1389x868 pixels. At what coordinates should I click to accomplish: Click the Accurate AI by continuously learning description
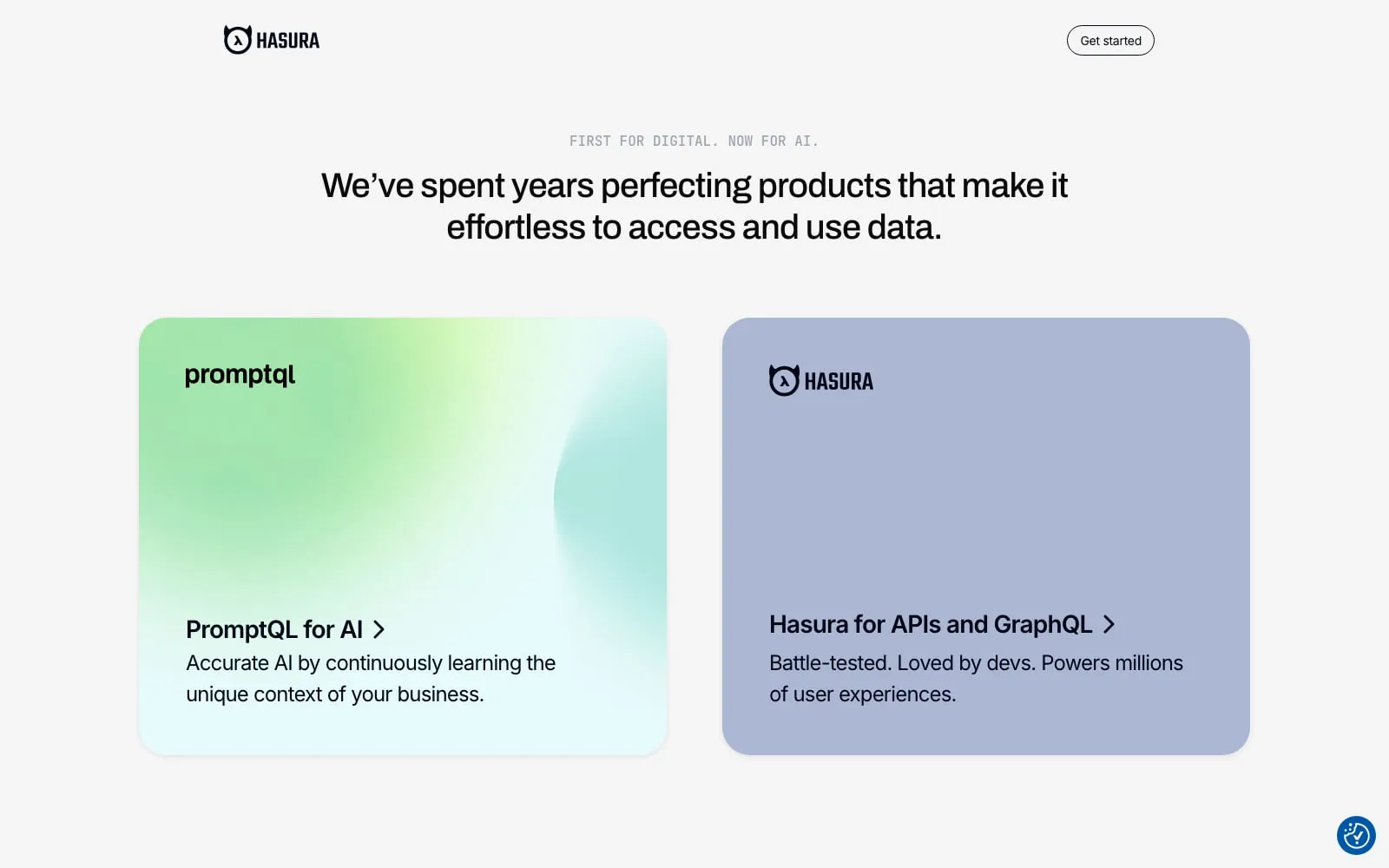point(371,679)
